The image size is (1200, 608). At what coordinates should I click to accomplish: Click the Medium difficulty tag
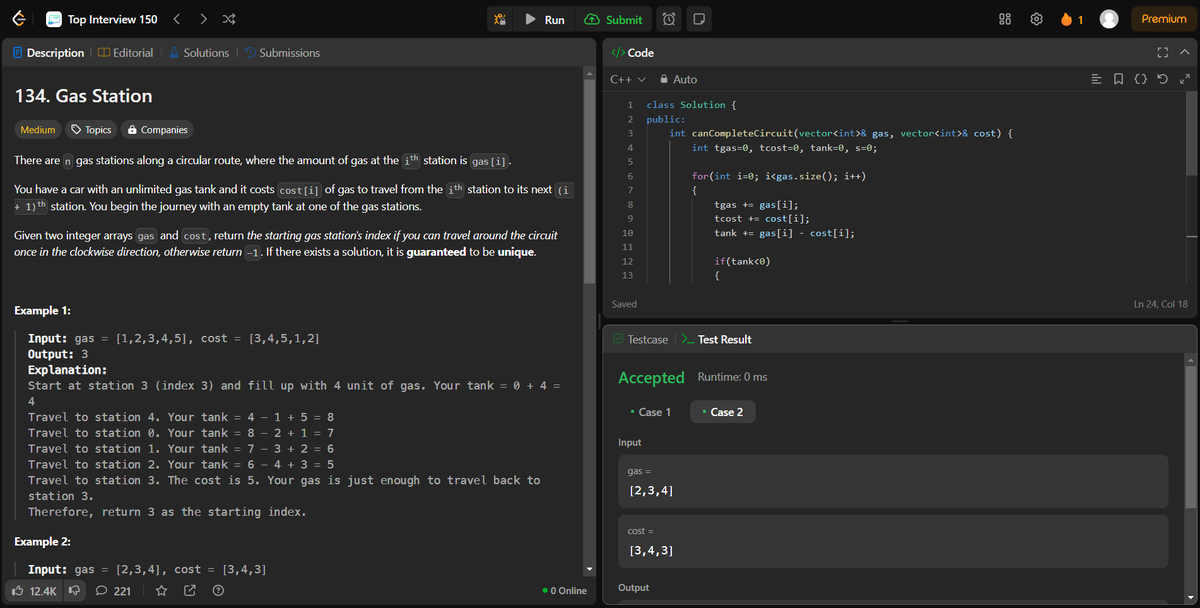38,129
